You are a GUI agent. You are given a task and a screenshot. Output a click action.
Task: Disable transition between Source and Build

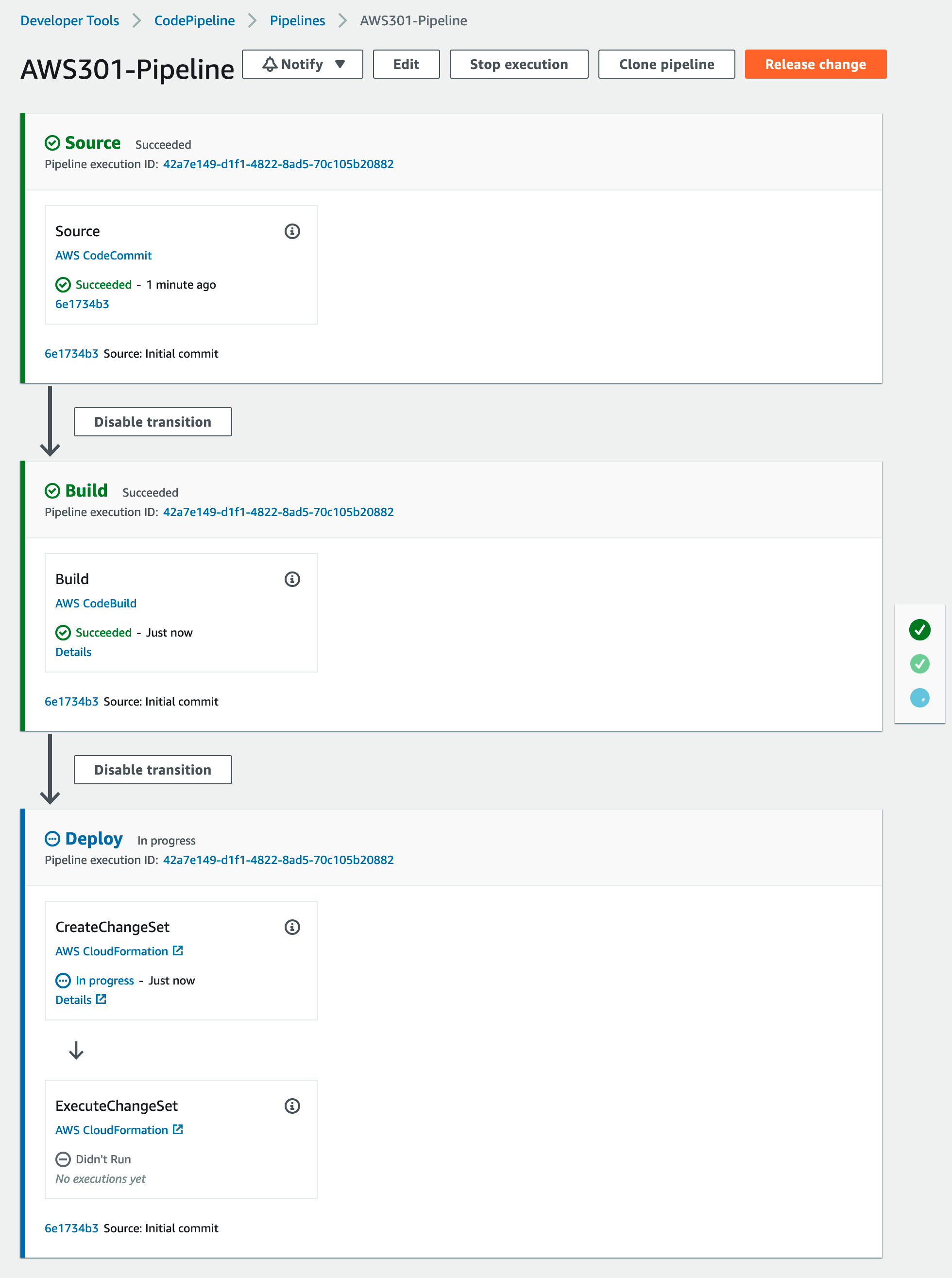153,422
